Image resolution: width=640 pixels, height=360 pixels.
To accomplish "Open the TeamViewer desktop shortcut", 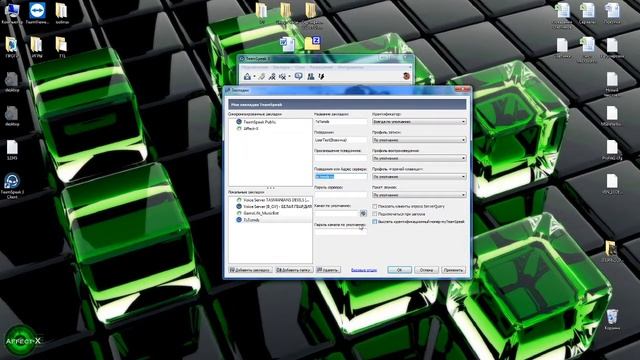I will click(37, 13).
